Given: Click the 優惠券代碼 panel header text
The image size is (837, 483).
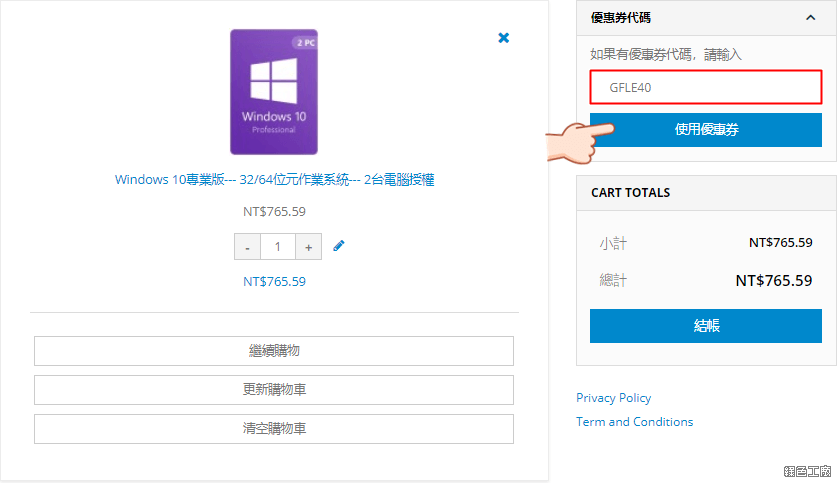Looking at the screenshot, I should point(621,18).
